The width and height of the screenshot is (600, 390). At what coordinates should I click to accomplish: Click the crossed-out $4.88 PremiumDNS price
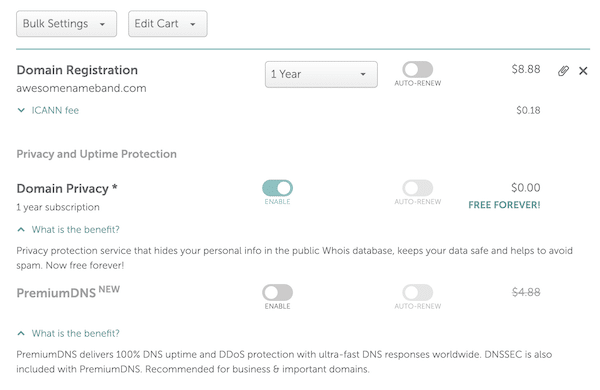(x=526, y=292)
